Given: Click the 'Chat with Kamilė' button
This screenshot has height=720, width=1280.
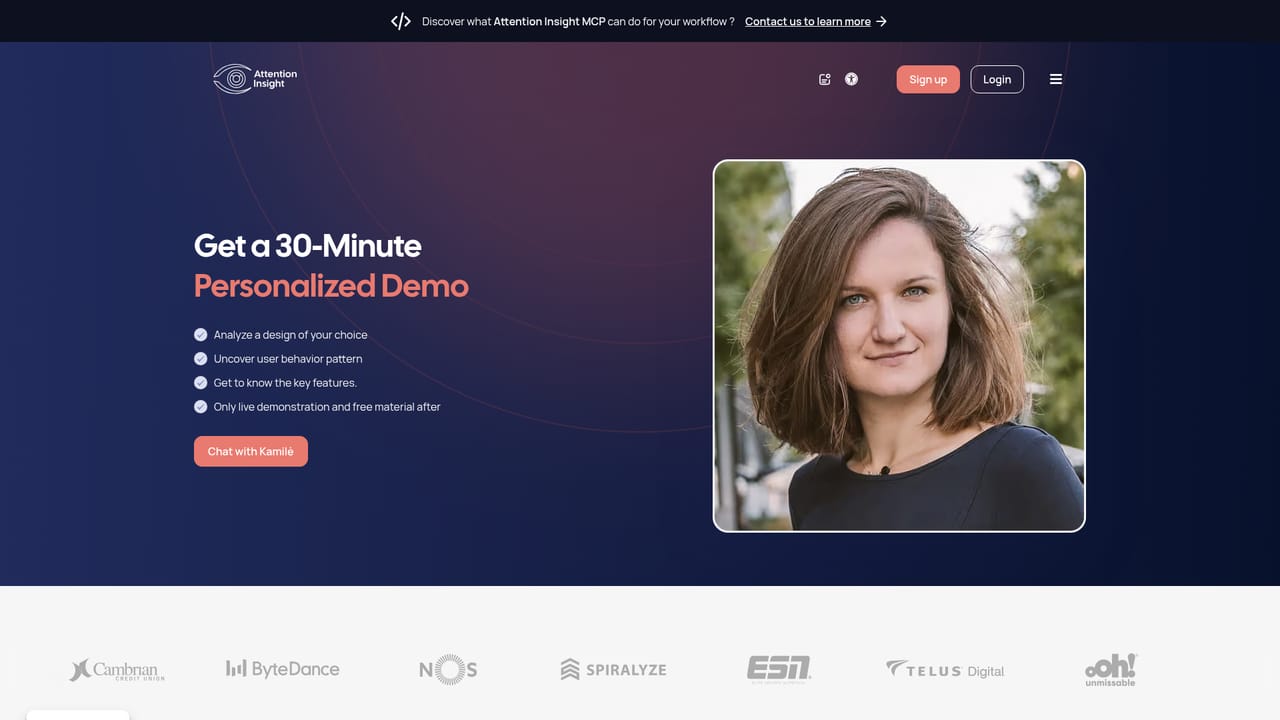Looking at the screenshot, I should tap(251, 451).
